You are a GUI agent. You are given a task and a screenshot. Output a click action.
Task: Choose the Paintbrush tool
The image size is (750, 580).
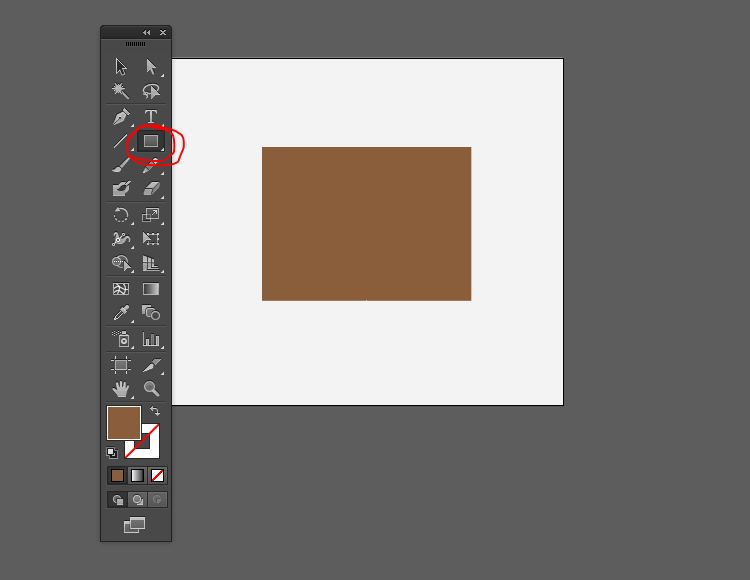pos(121,164)
